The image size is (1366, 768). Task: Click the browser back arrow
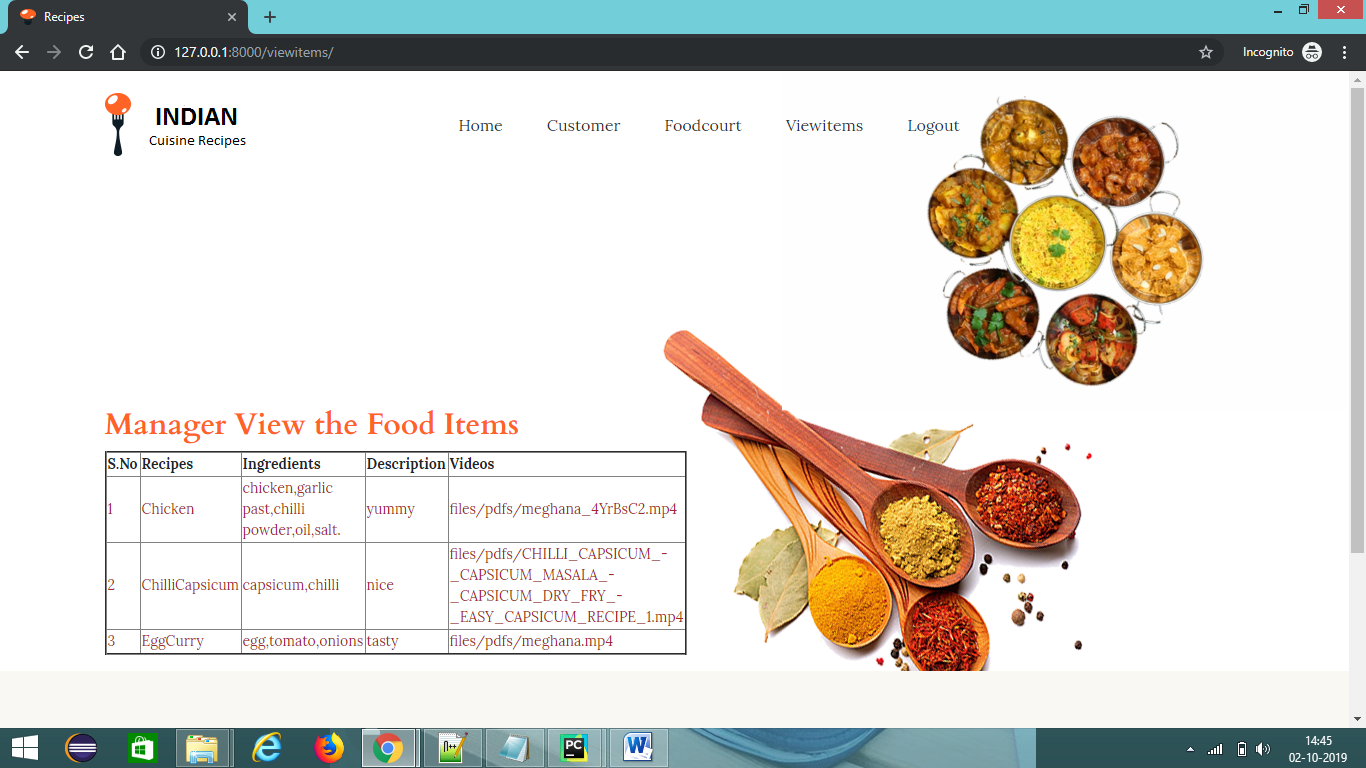22,52
